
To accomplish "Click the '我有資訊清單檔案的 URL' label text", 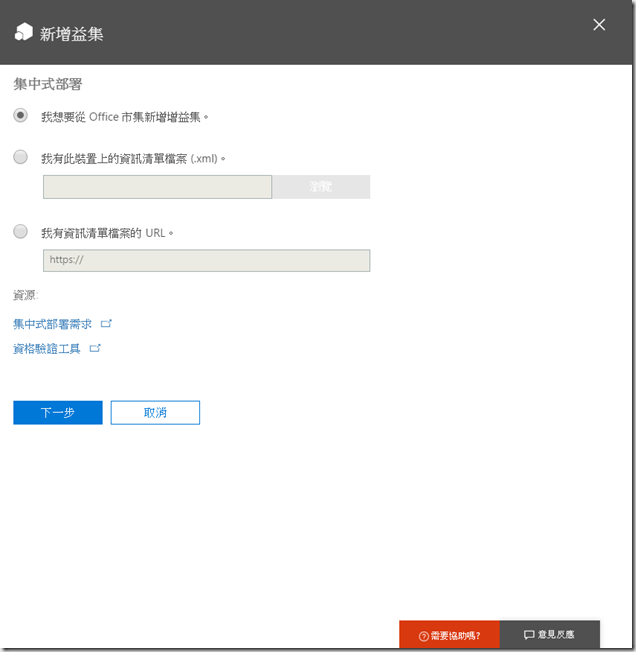I will click(x=108, y=232).
